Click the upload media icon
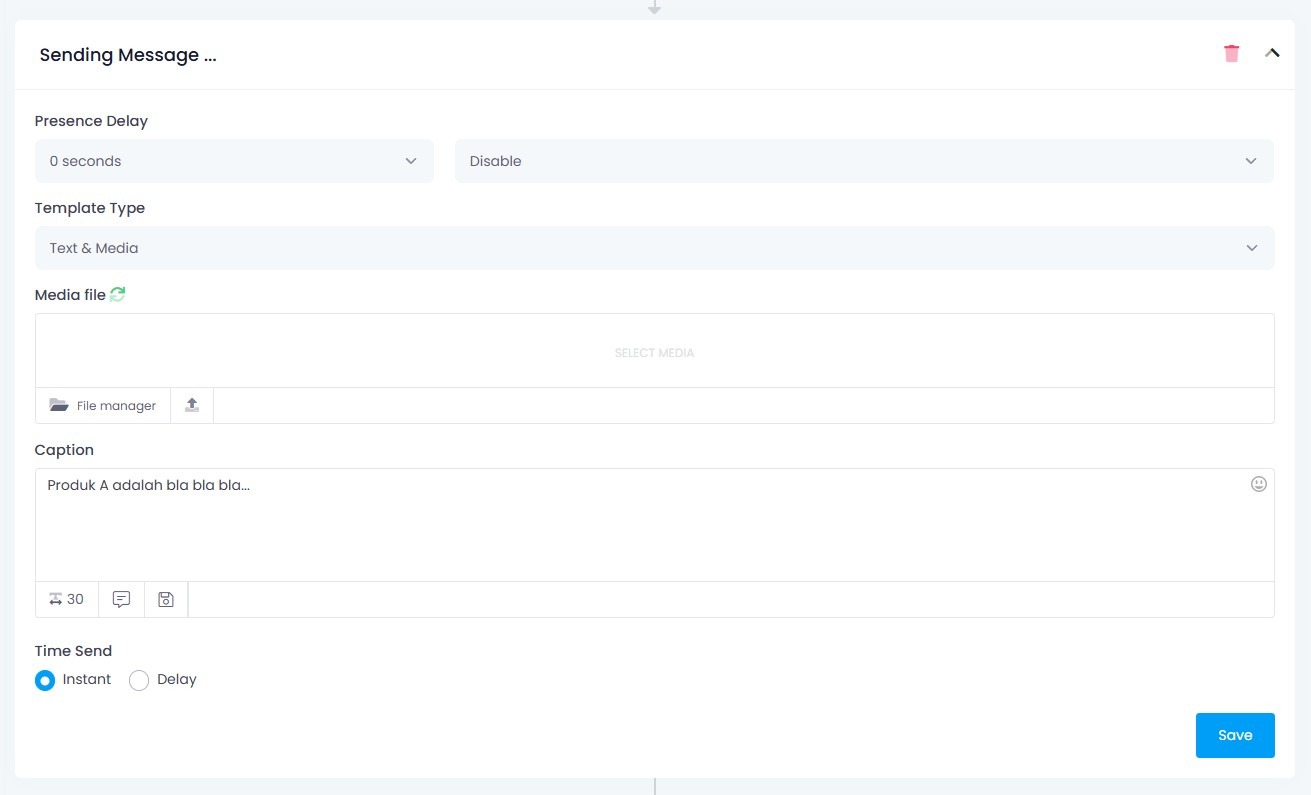This screenshot has width=1311, height=795. tap(192, 406)
